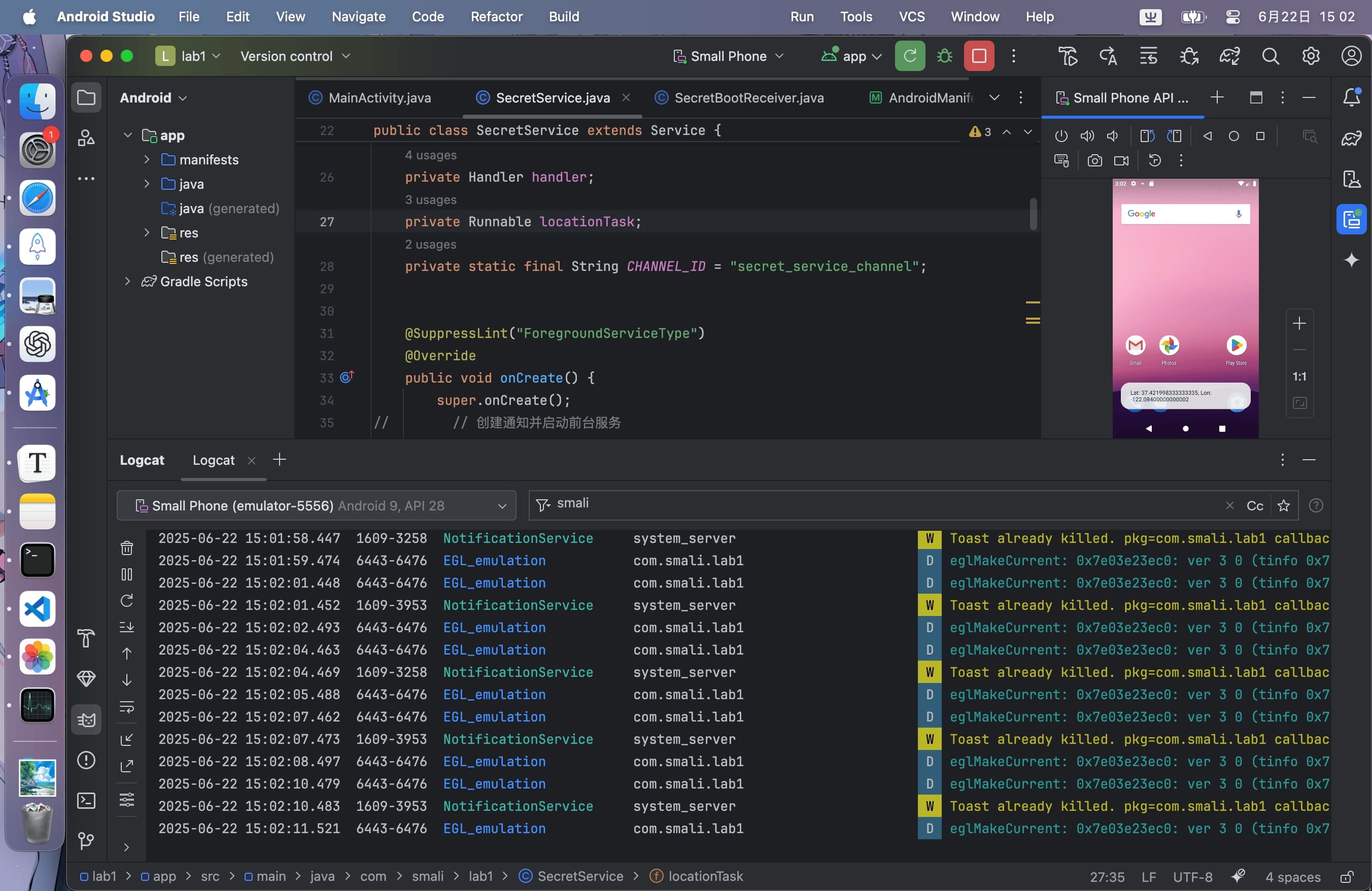
Task: Toggle Match Case Cc in the logcat filter
Action: [x=1254, y=505]
